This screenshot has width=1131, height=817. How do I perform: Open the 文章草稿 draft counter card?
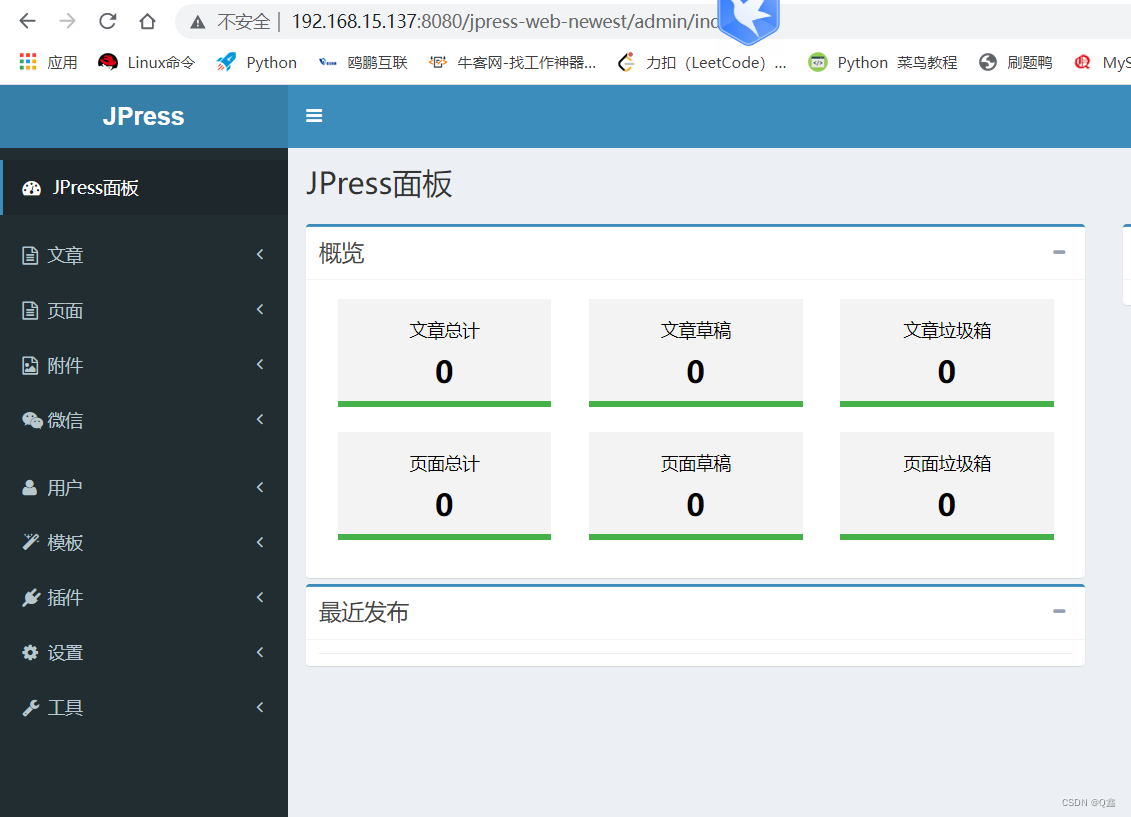[x=695, y=352]
